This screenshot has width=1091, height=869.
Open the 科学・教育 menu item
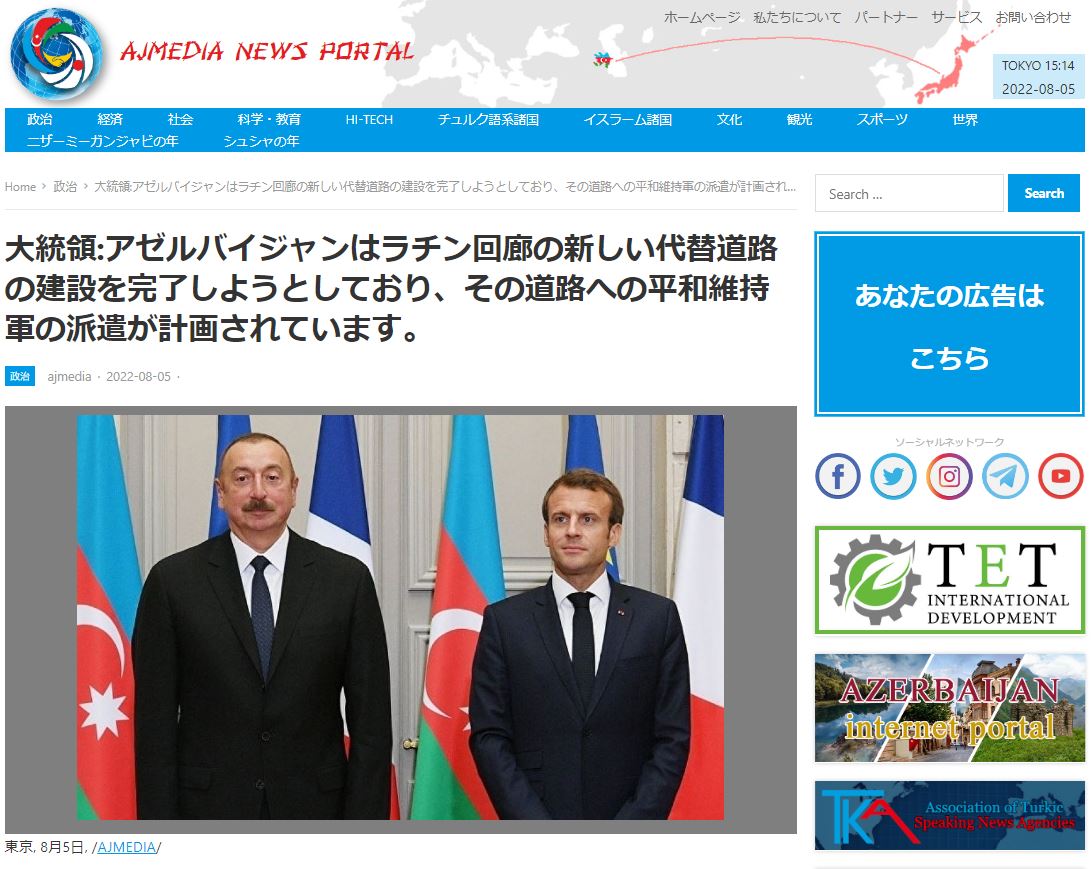point(269,120)
